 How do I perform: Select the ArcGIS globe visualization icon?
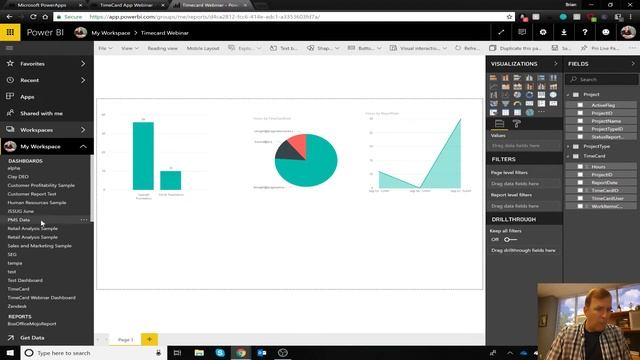click(529, 112)
